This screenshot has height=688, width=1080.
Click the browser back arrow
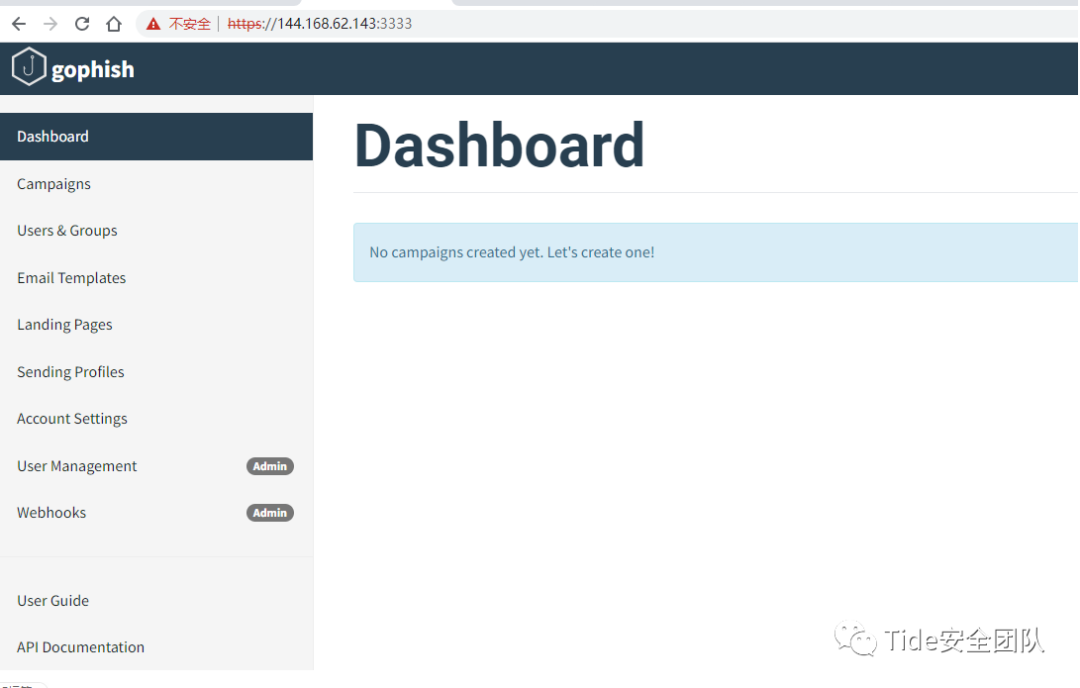[19, 24]
